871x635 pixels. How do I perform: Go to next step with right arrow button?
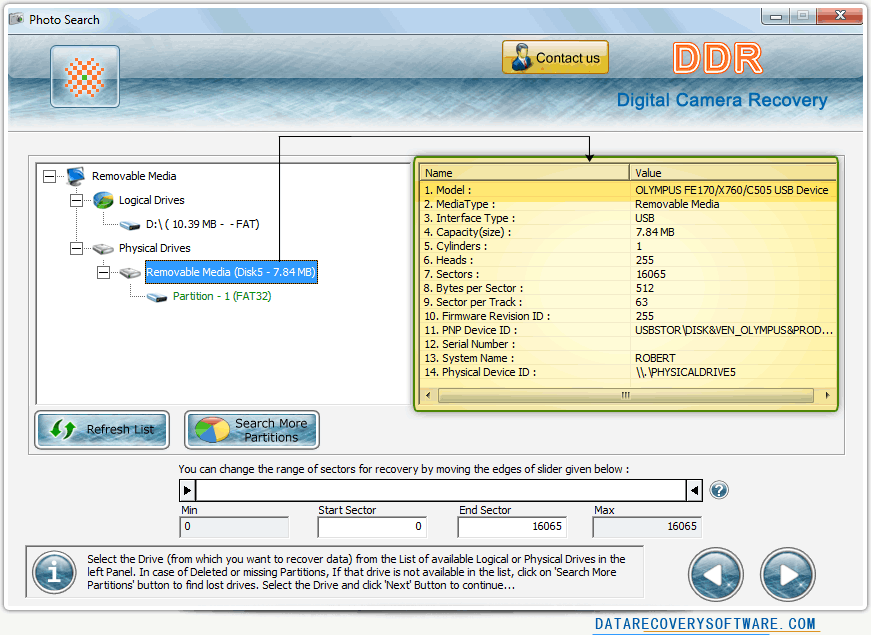[788, 574]
